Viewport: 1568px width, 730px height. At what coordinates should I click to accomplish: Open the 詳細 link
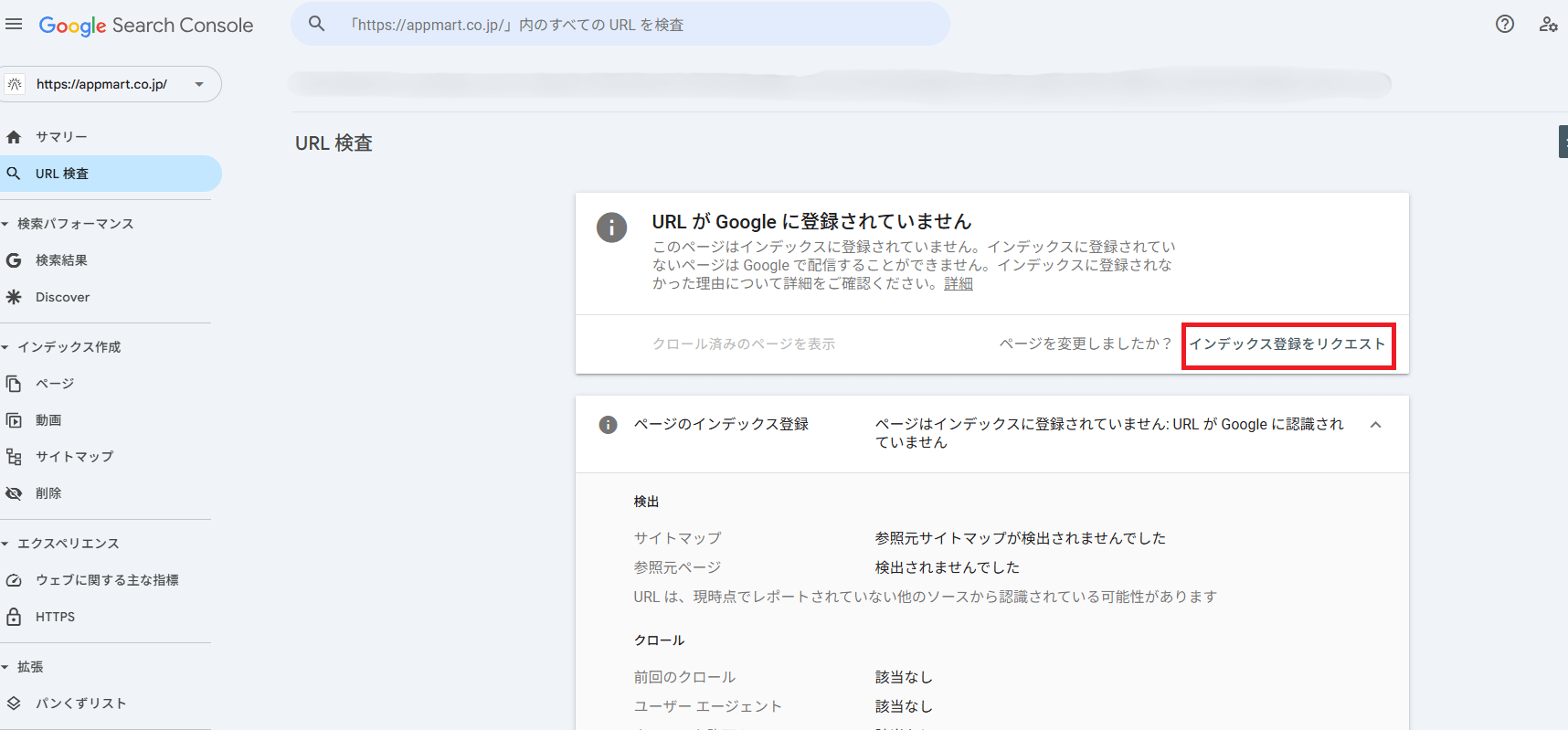(959, 284)
